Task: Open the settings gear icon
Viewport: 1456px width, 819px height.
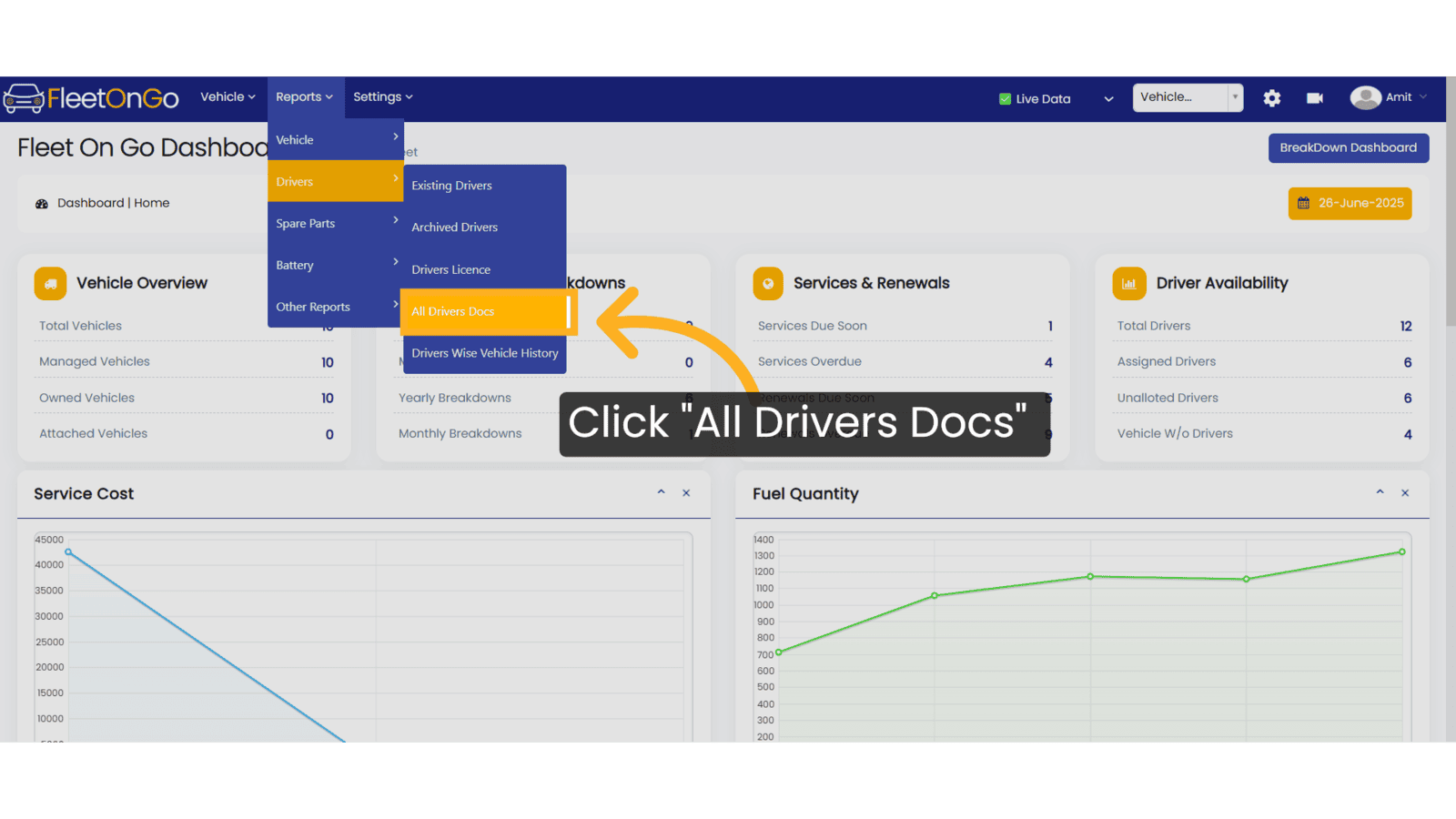Action: coord(1272,98)
